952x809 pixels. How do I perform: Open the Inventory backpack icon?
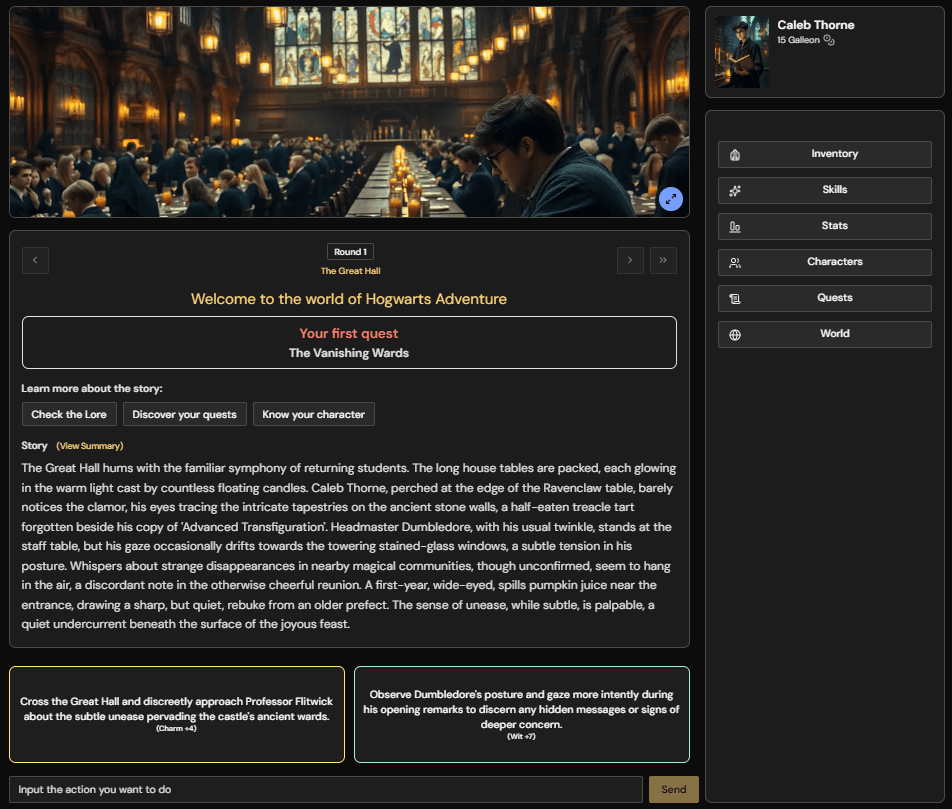pyautogui.click(x=735, y=154)
